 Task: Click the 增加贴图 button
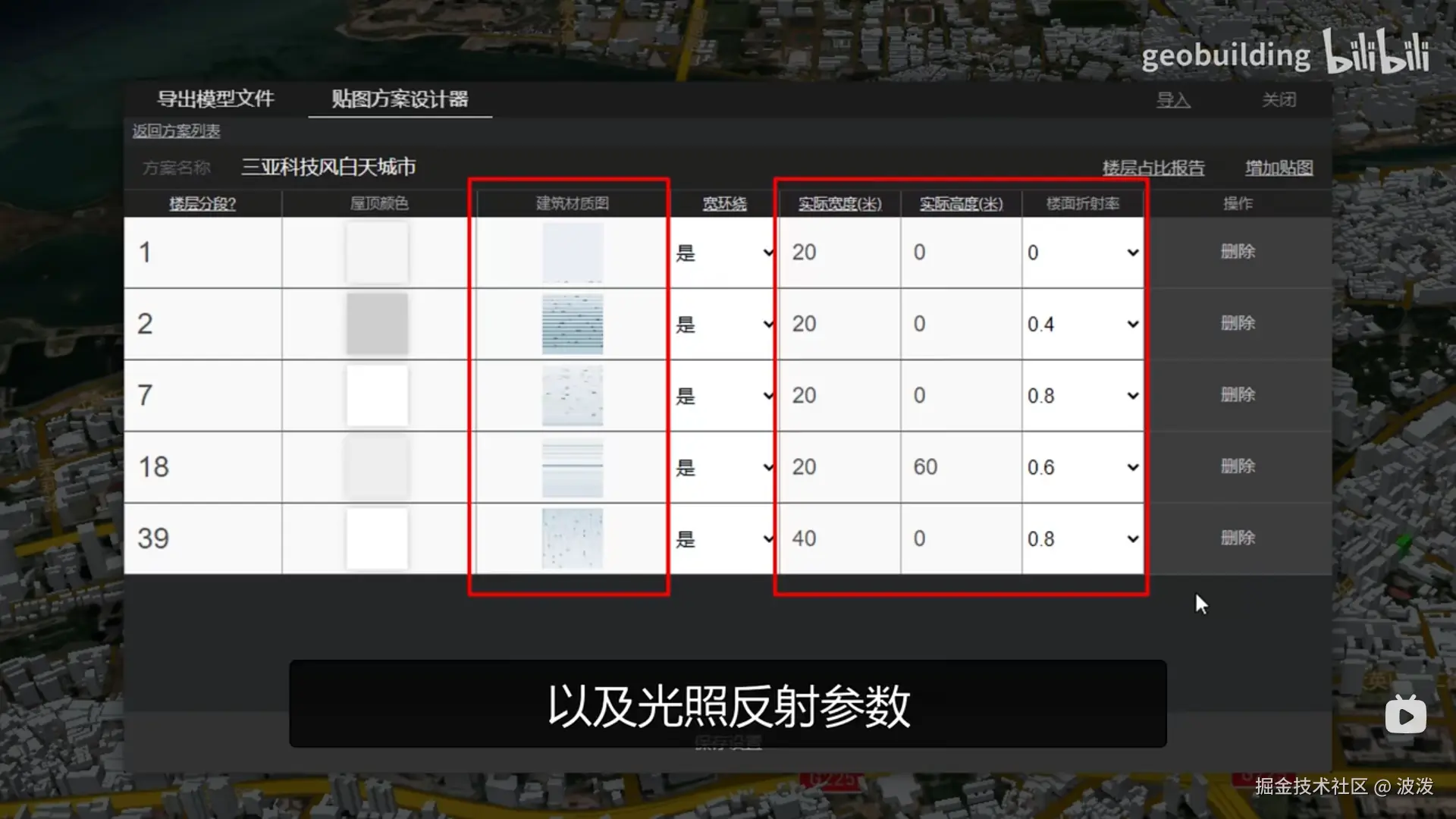(x=1279, y=168)
